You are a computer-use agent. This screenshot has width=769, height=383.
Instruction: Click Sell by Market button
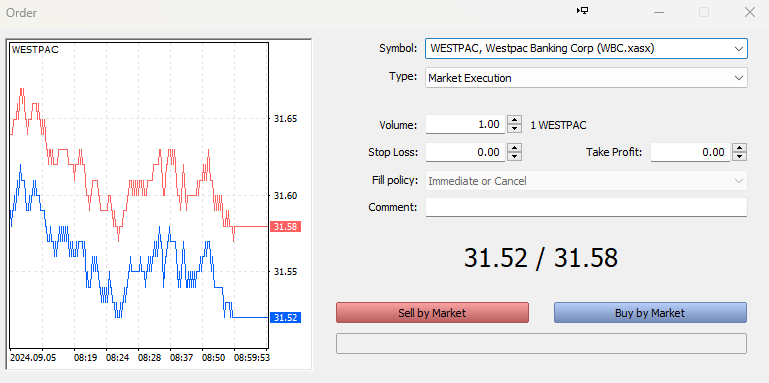click(x=432, y=313)
